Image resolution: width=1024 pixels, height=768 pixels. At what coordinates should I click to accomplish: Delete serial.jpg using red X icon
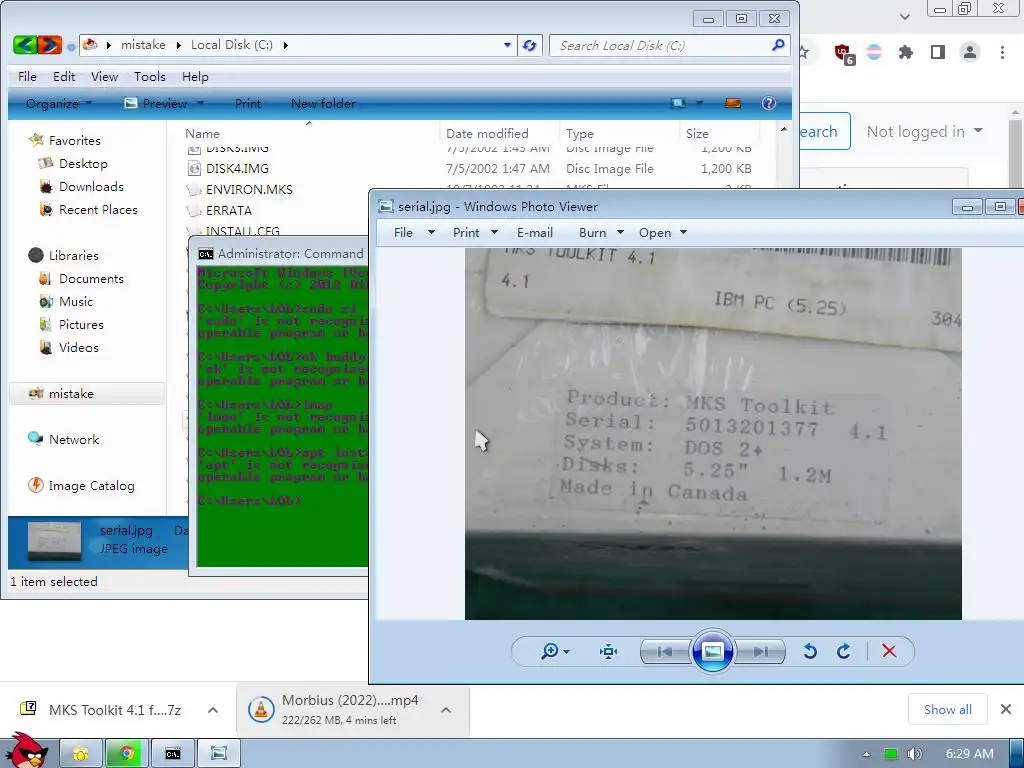pyautogui.click(x=889, y=651)
